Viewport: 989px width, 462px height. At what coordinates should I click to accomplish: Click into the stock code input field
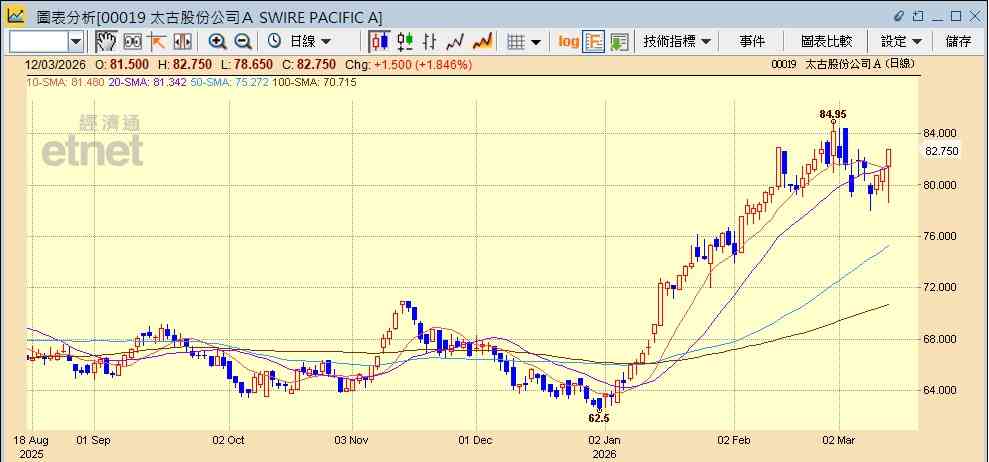(39, 42)
